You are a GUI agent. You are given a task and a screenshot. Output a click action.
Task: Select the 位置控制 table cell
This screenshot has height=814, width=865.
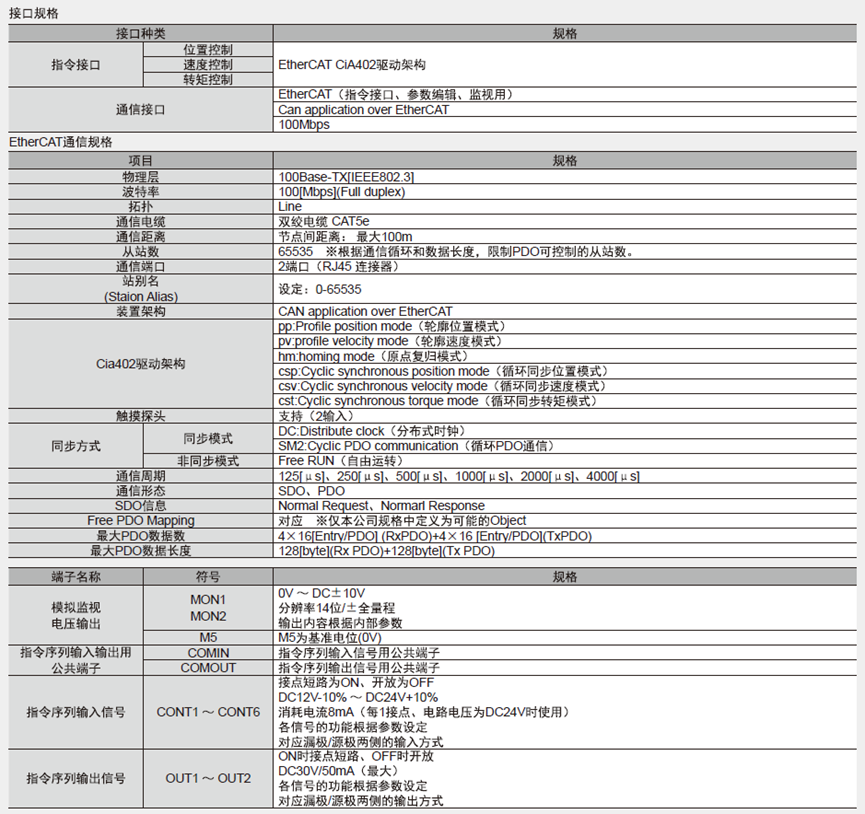tap(208, 49)
